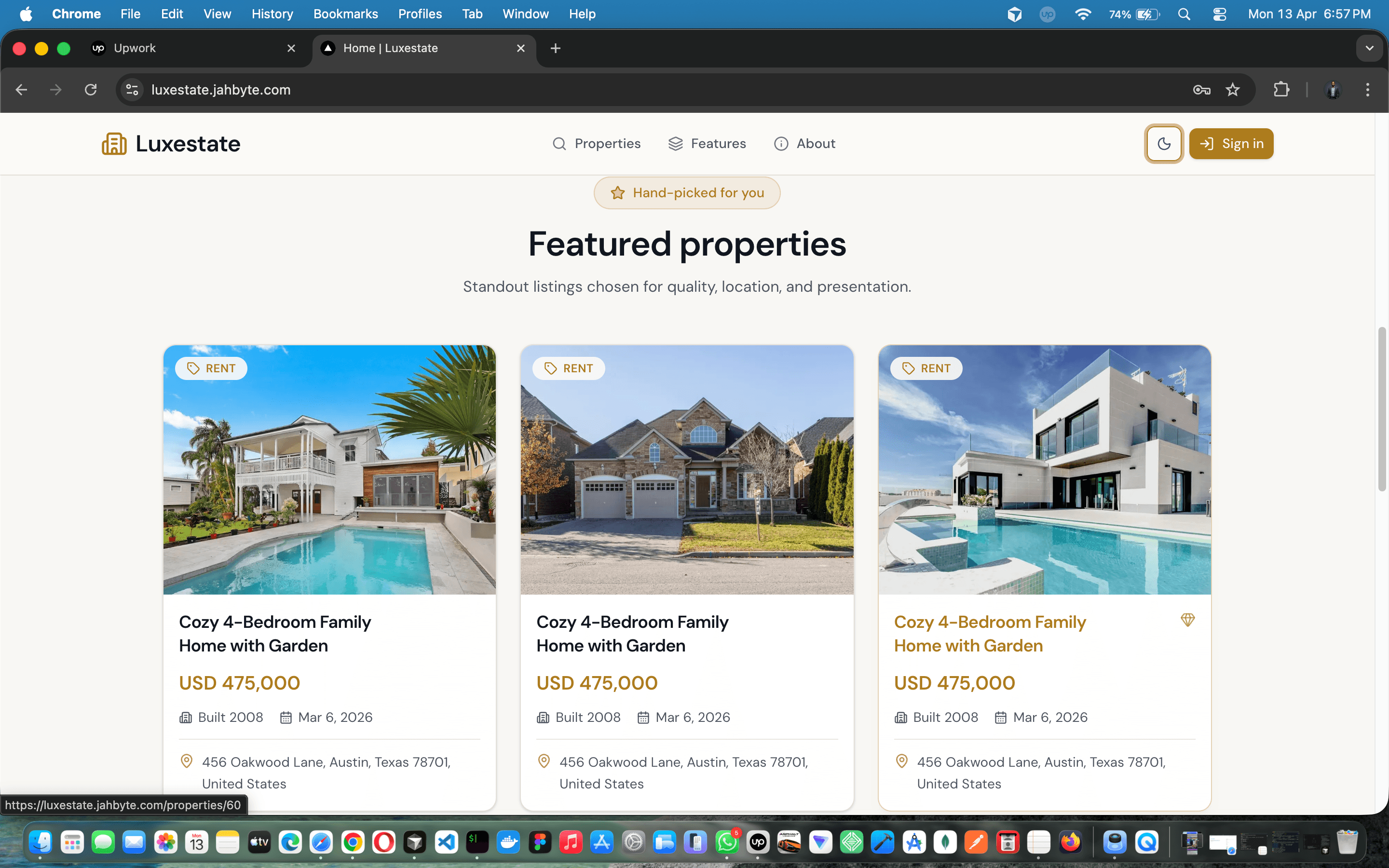
Task: Click the Sign in button
Action: tap(1231, 144)
